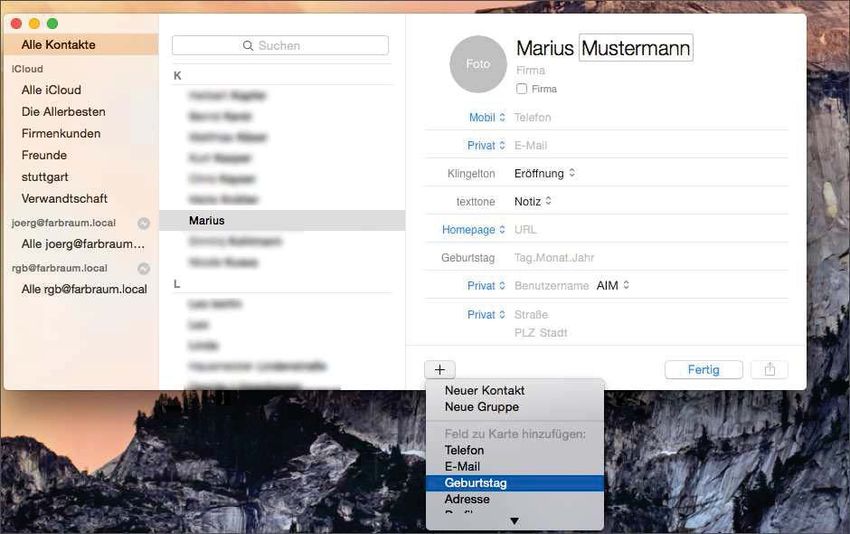Click the plus add button
Screen dimensions: 850x534
click(439, 369)
